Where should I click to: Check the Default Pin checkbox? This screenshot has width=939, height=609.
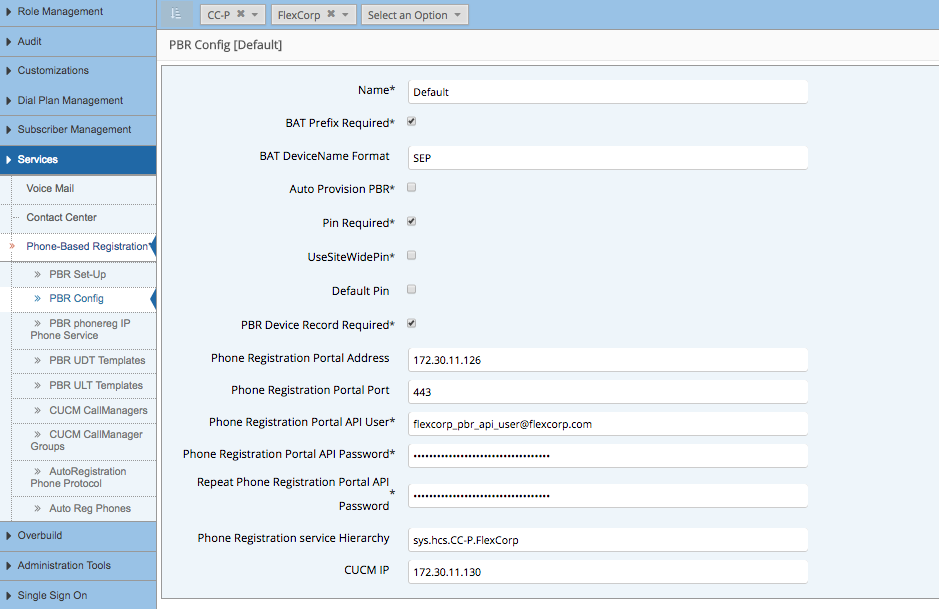pyautogui.click(x=410, y=289)
